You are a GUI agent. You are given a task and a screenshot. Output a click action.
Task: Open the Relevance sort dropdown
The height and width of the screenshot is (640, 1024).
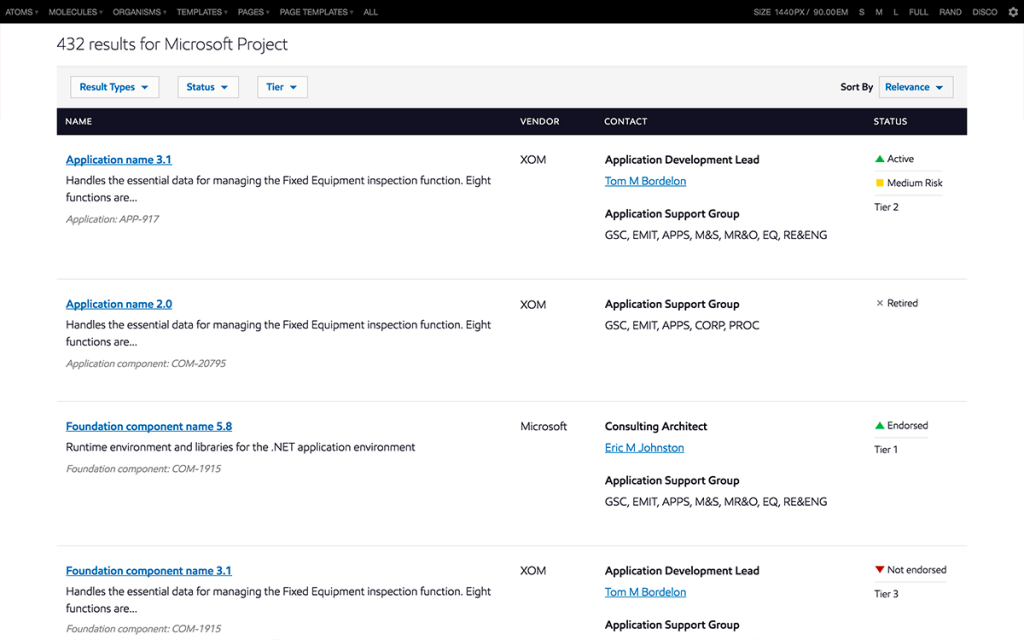pos(915,87)
